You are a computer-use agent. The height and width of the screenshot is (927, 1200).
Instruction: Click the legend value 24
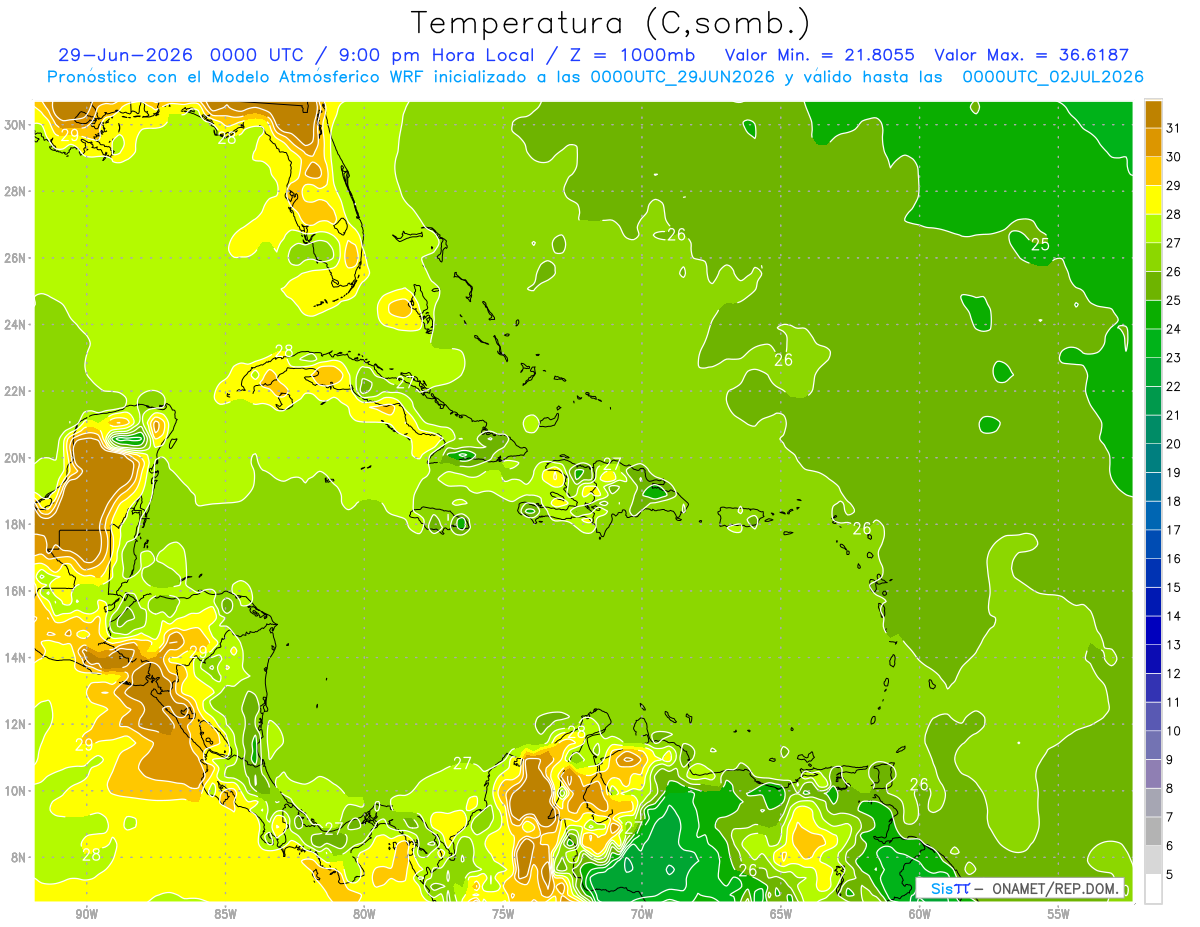pos(1174,329)
